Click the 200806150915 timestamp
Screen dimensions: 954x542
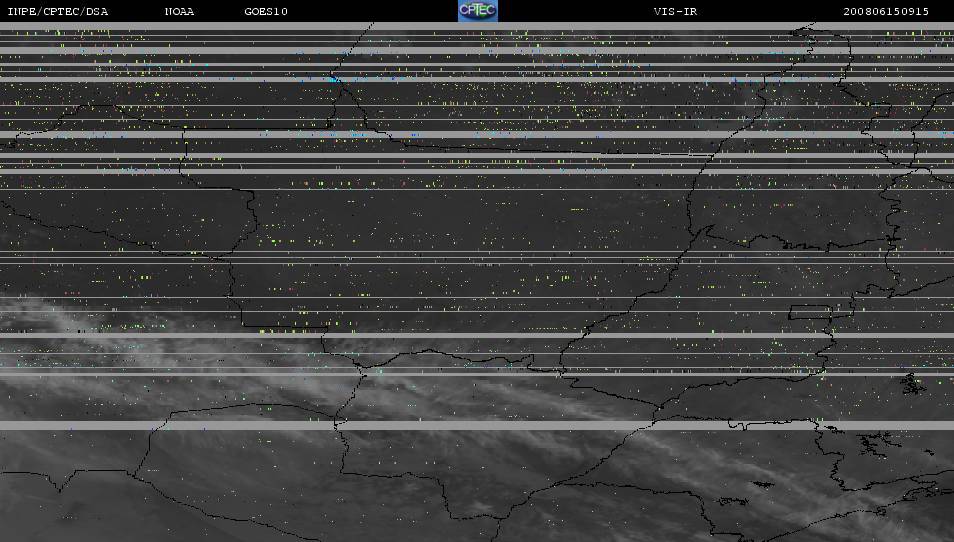click(x=886, y=12)
